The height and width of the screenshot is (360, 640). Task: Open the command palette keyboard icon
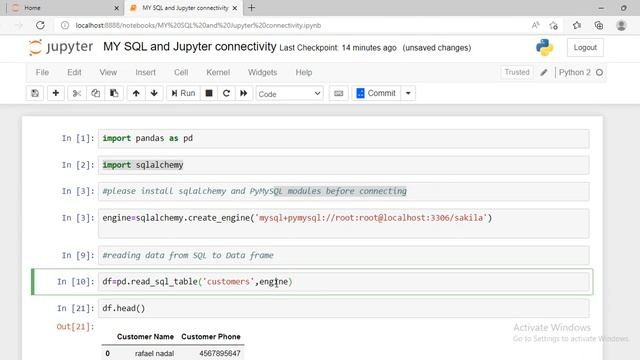coord(338,93)
